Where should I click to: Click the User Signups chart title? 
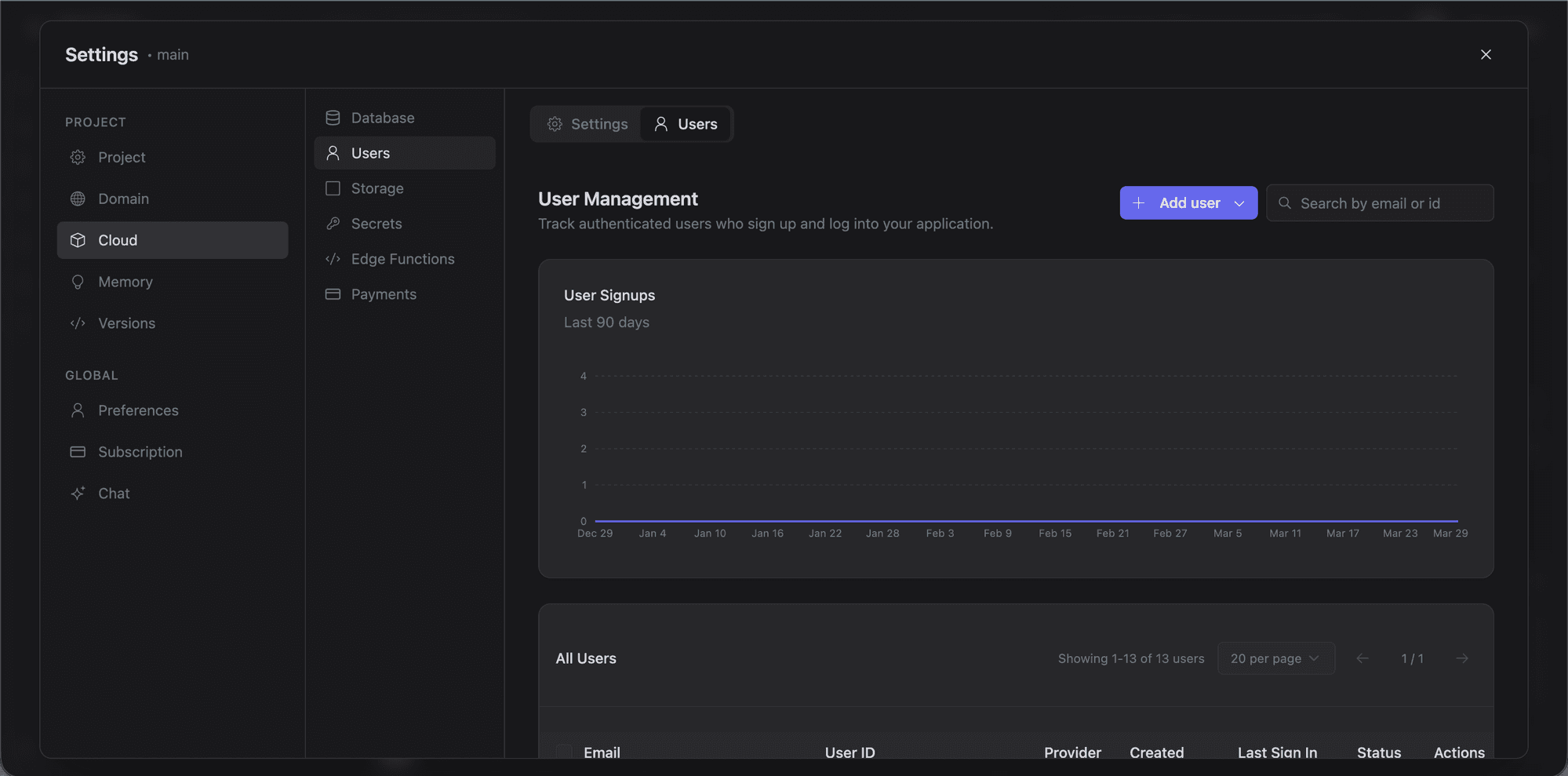point(609,295)
